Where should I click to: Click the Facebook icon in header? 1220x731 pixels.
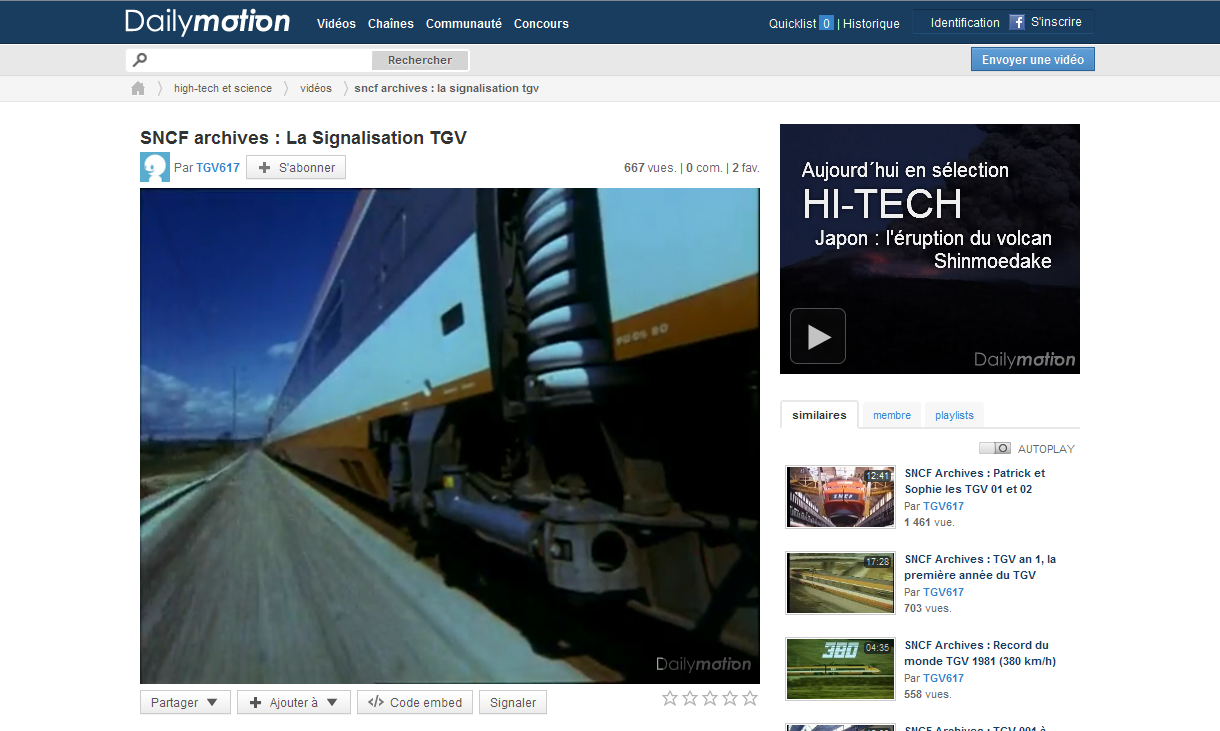(1017, 22)
